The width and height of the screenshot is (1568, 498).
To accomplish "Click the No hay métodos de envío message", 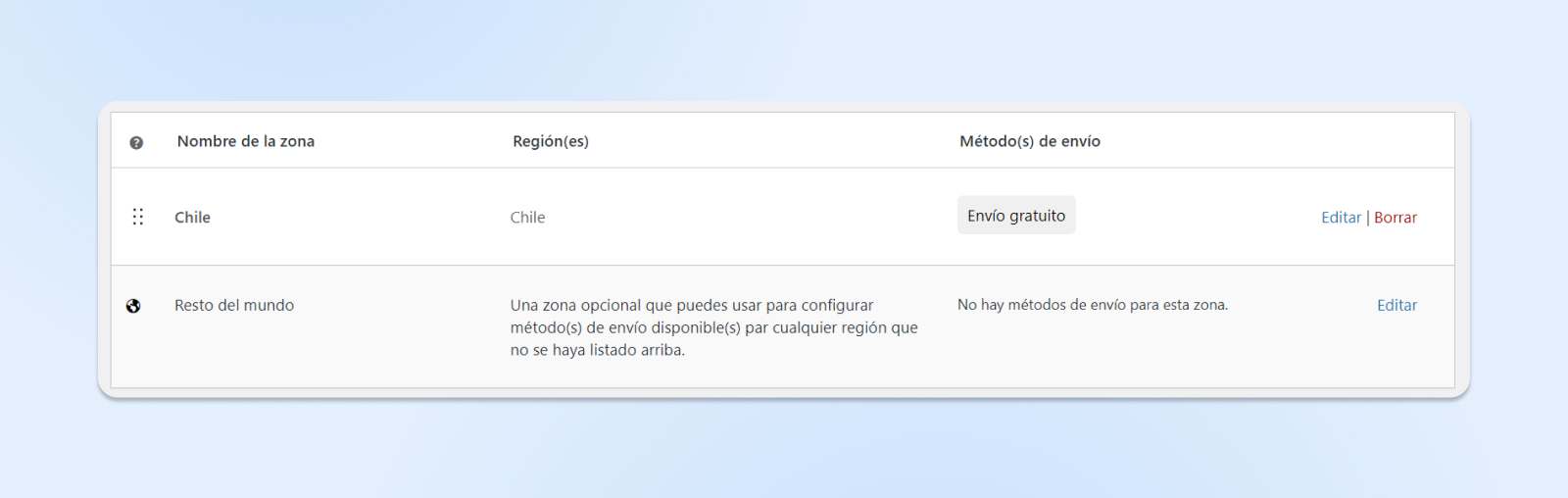I will (1092, 306).
